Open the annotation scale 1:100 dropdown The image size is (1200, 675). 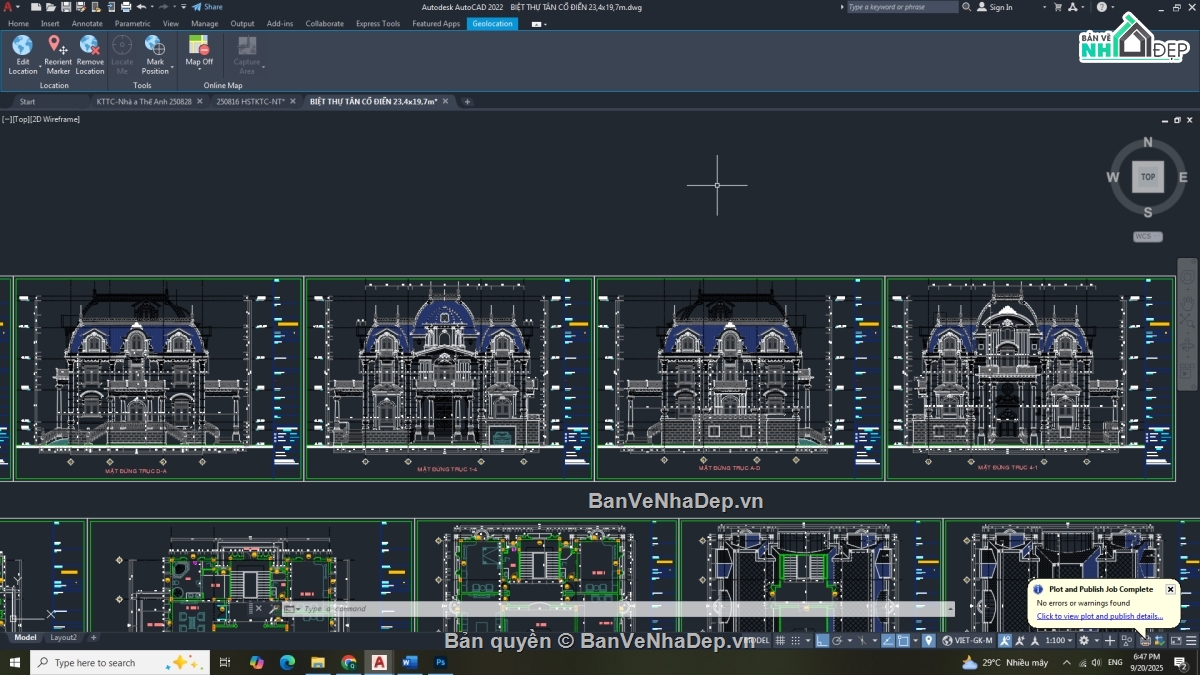click(x=1058, y=640)
